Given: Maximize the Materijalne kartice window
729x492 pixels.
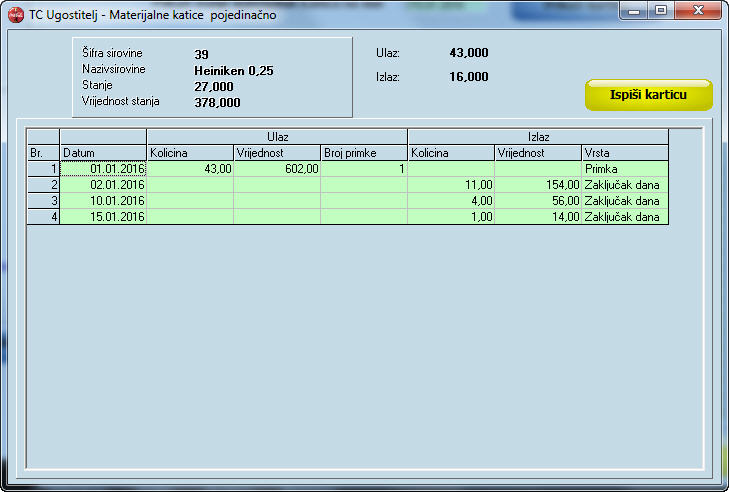Looking at the screenshot, I should pos(661,12).
